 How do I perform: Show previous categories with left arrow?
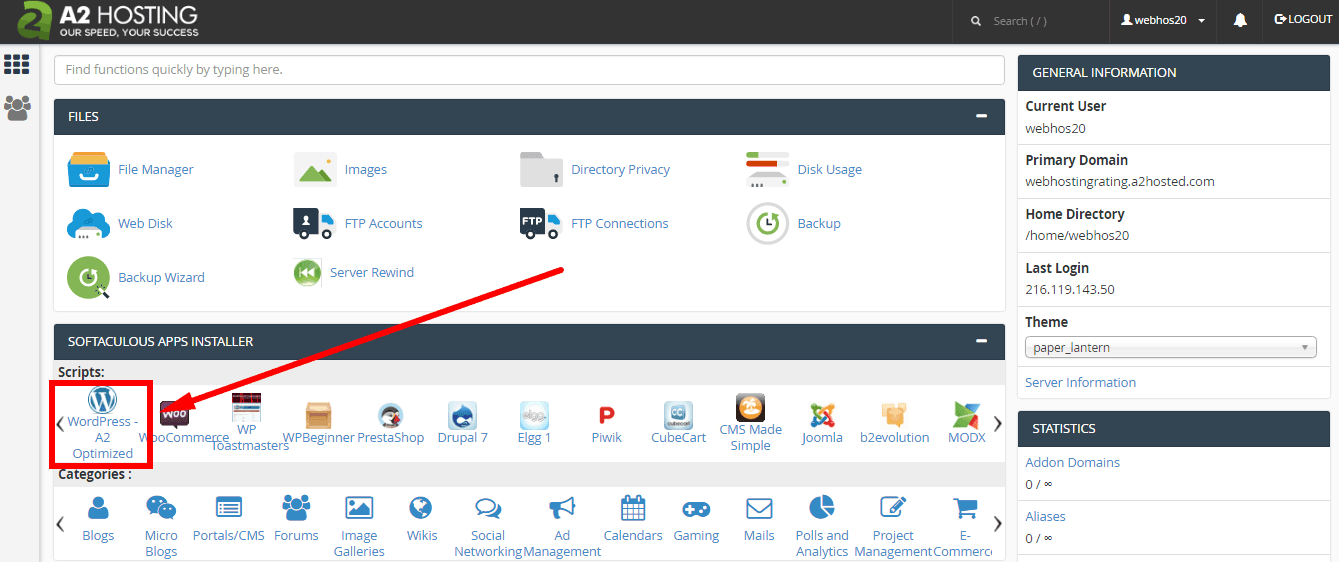coord(60,523)
